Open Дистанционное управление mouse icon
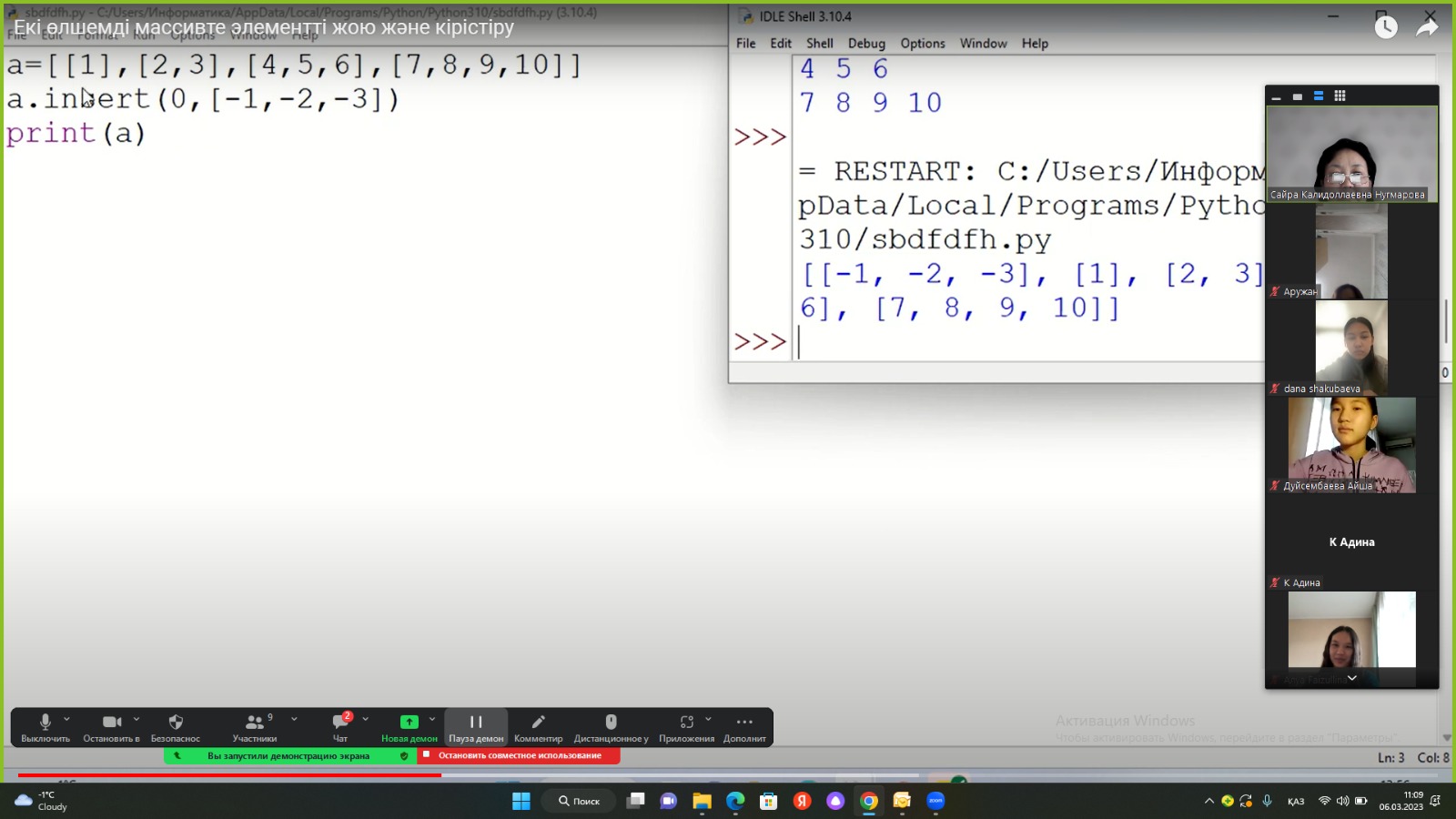1456x819 pixels. coord(611,727)
